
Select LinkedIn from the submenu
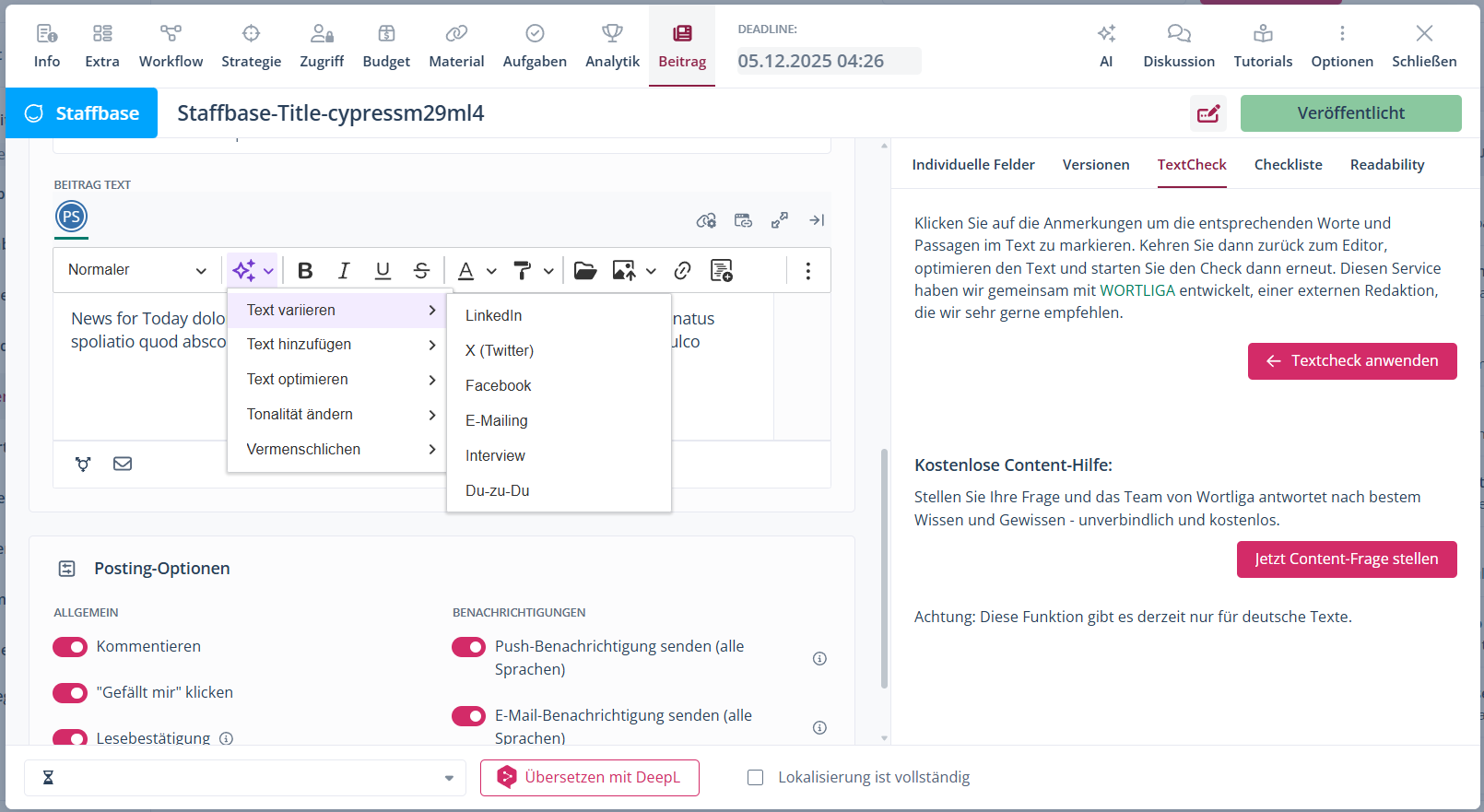pos(493,315)
